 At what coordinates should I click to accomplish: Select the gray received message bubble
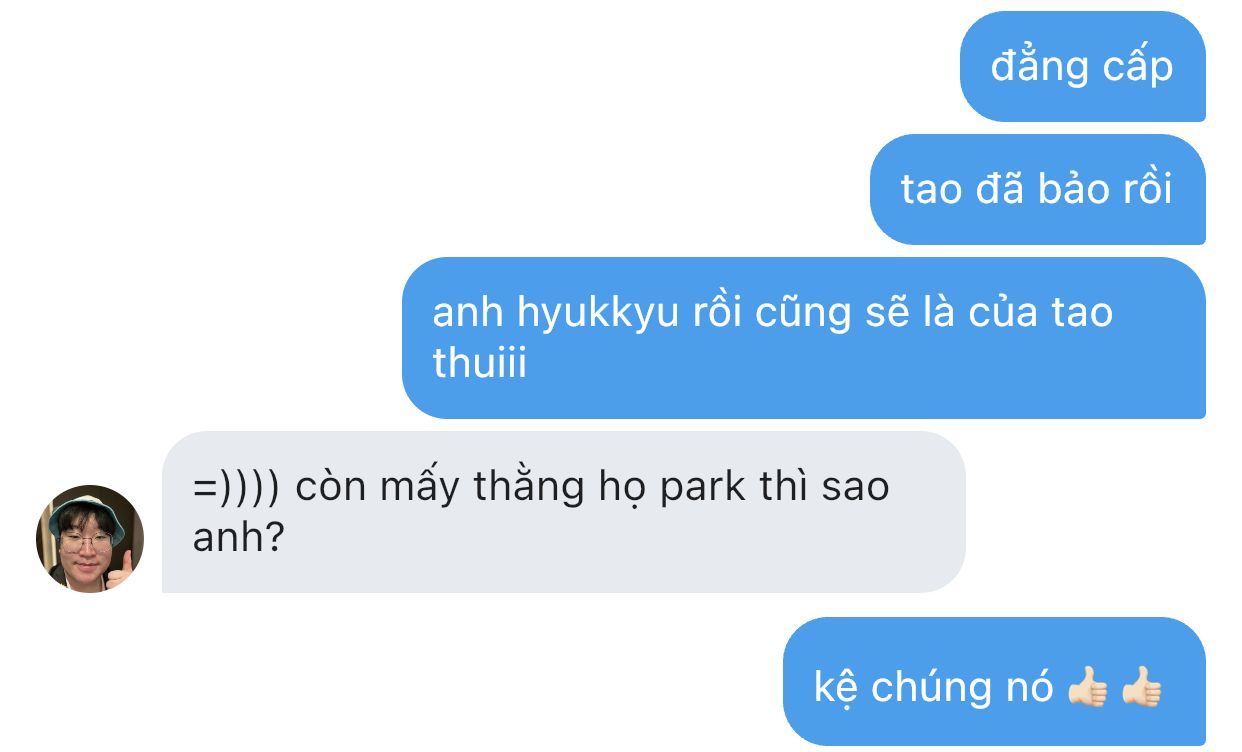pyautogui.click(x=564, y=512)
